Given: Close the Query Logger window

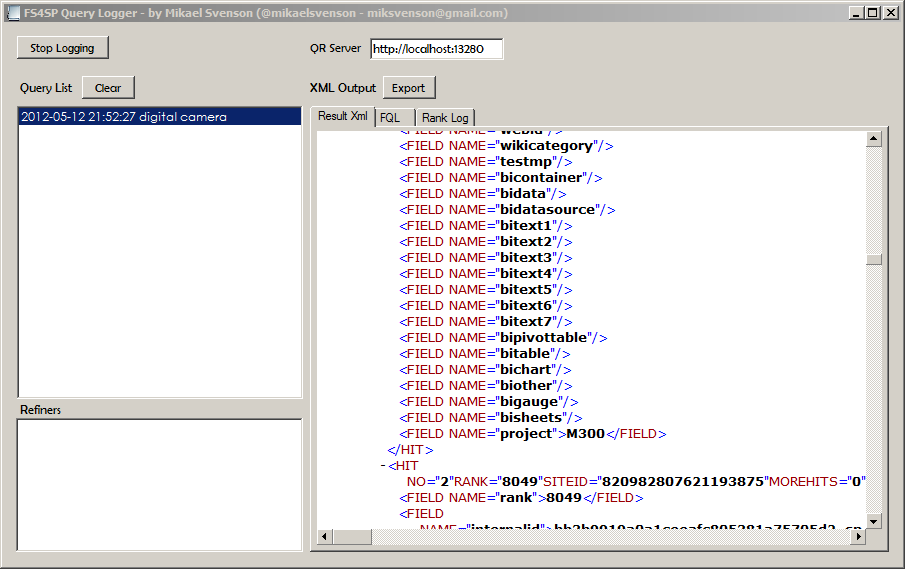Looking at the screenshot, I should pos(890,13).
